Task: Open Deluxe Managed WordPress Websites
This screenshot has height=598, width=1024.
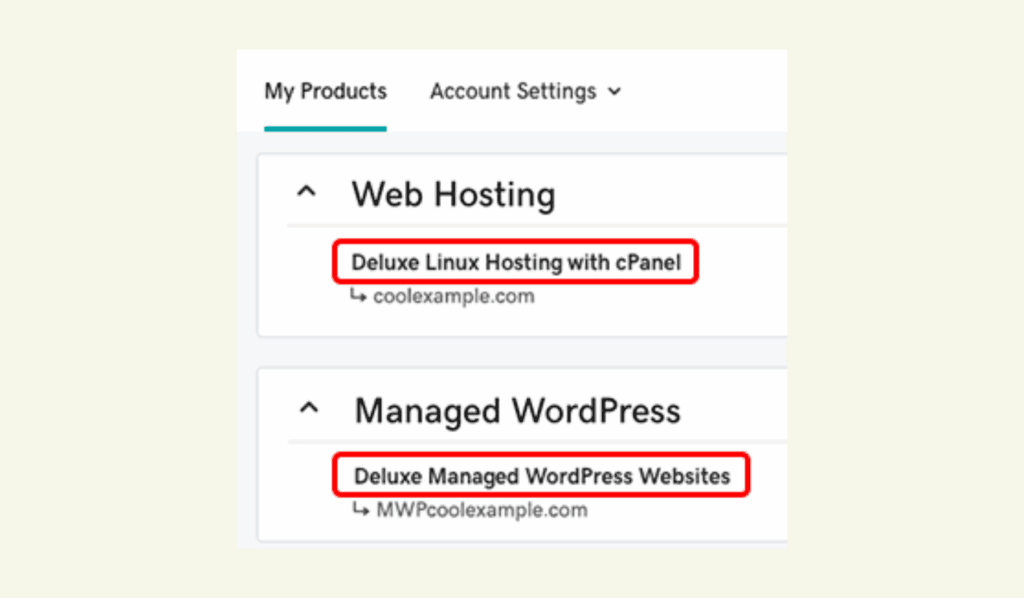Action: 542,476
